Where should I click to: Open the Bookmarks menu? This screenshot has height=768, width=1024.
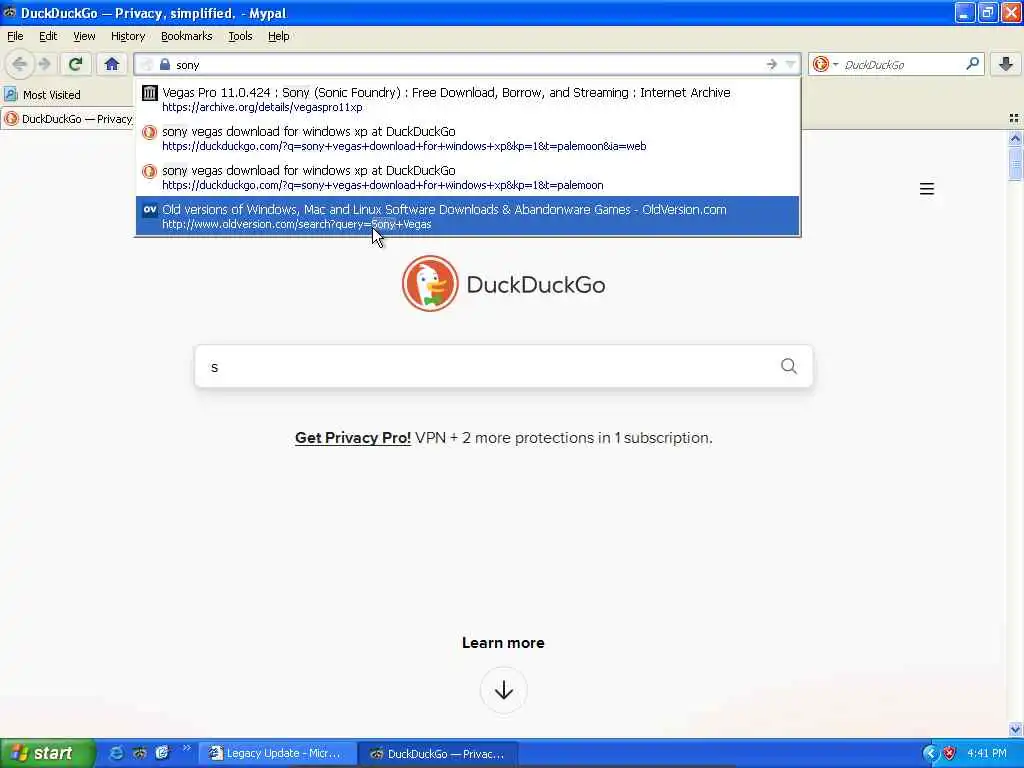pos(186,36)
